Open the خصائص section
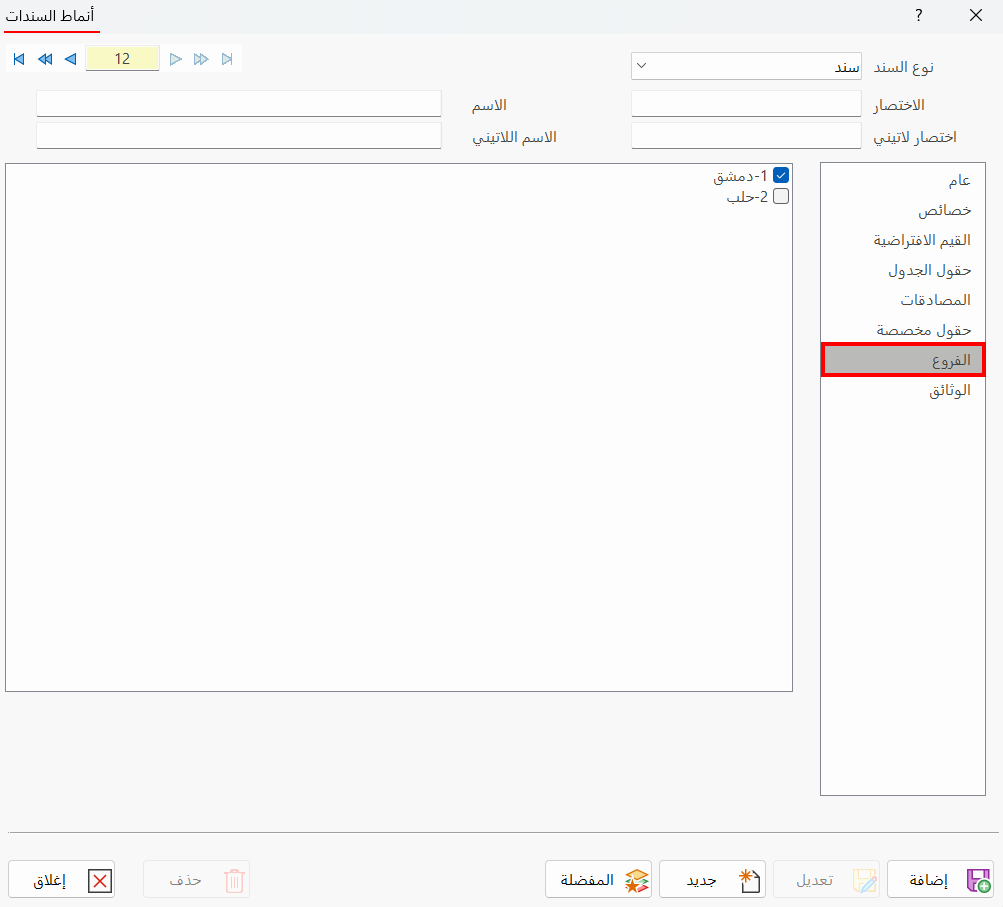 tap(903, 210)
